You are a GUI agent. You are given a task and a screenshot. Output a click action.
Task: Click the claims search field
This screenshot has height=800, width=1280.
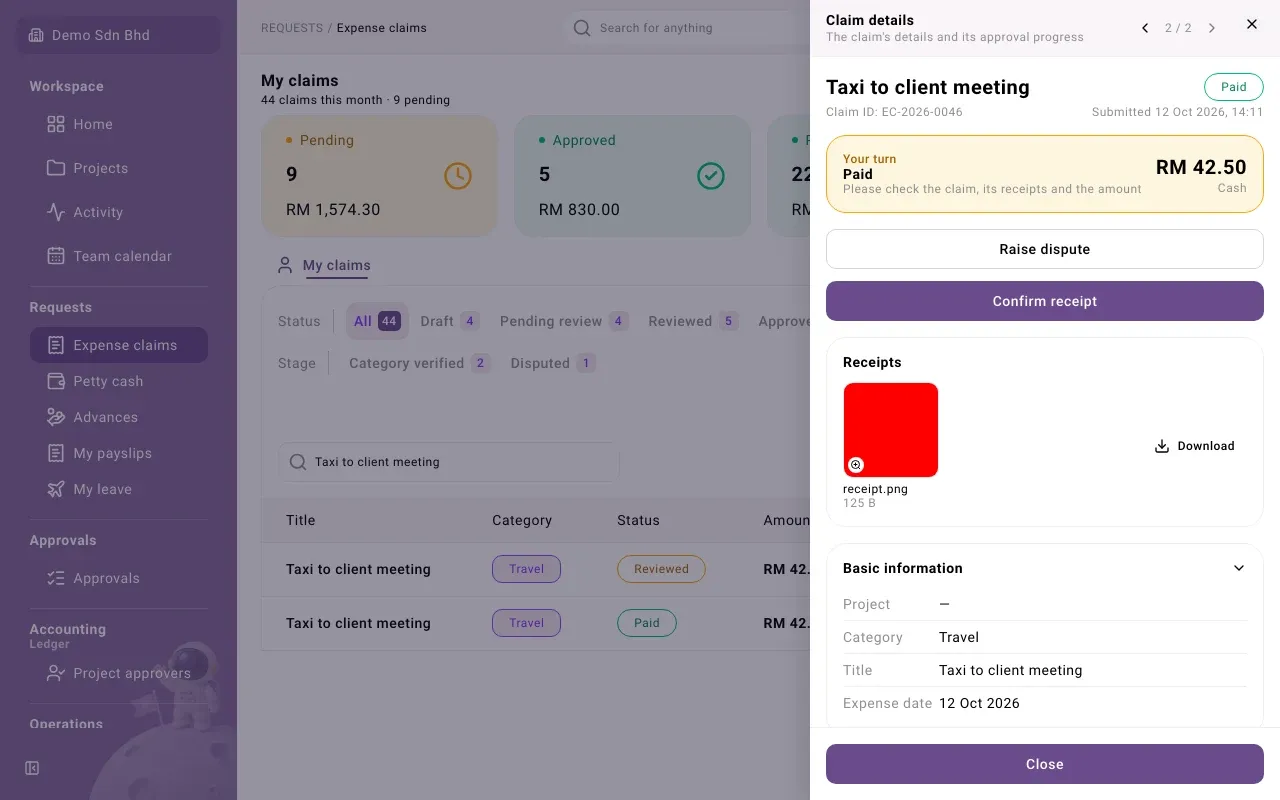pyautogui.click(x=449, y=462)
